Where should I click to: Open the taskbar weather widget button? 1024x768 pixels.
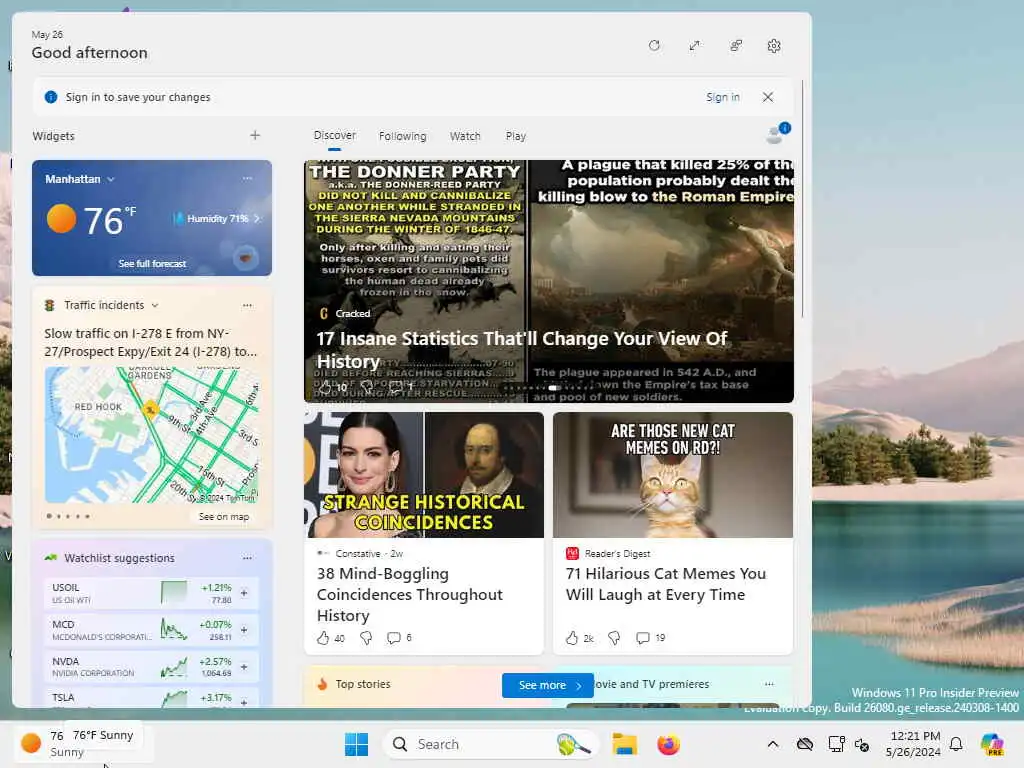pos(83,744)
